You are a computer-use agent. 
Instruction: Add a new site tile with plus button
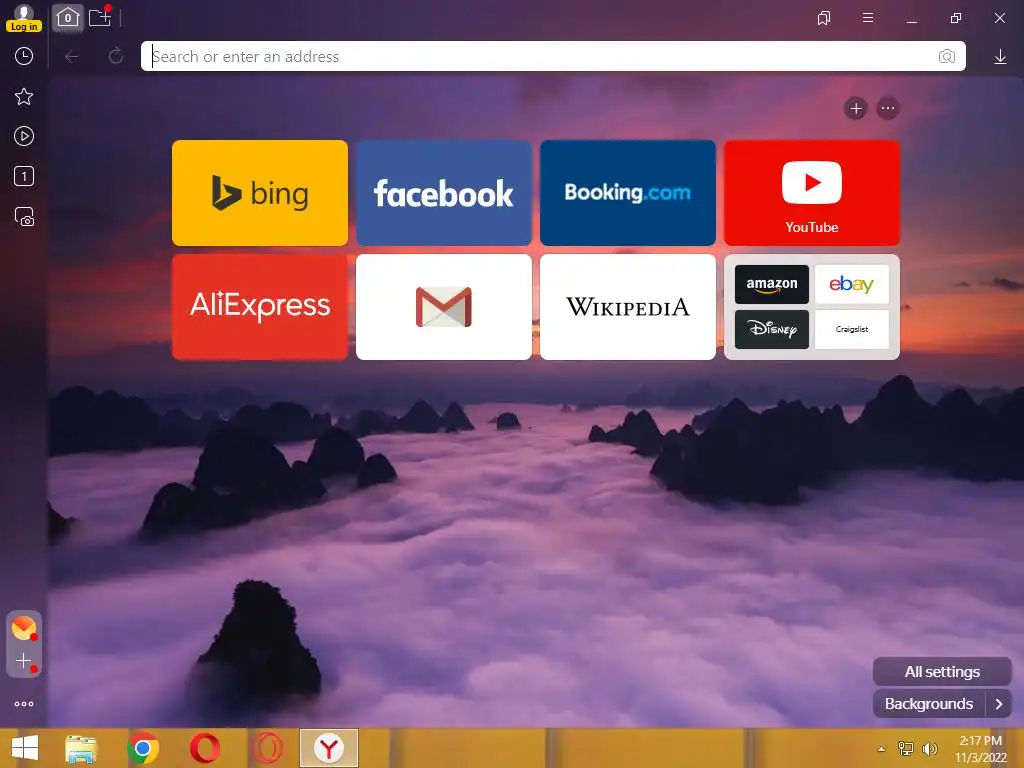coord(856,108)
